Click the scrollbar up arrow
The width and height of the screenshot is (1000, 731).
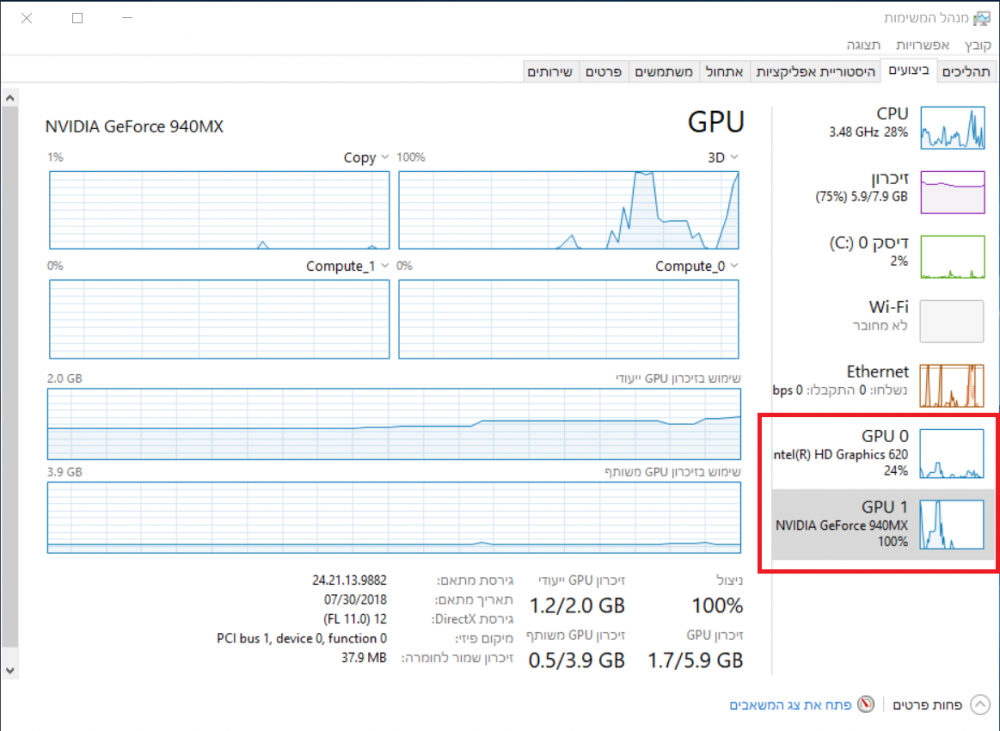(10, 98)
